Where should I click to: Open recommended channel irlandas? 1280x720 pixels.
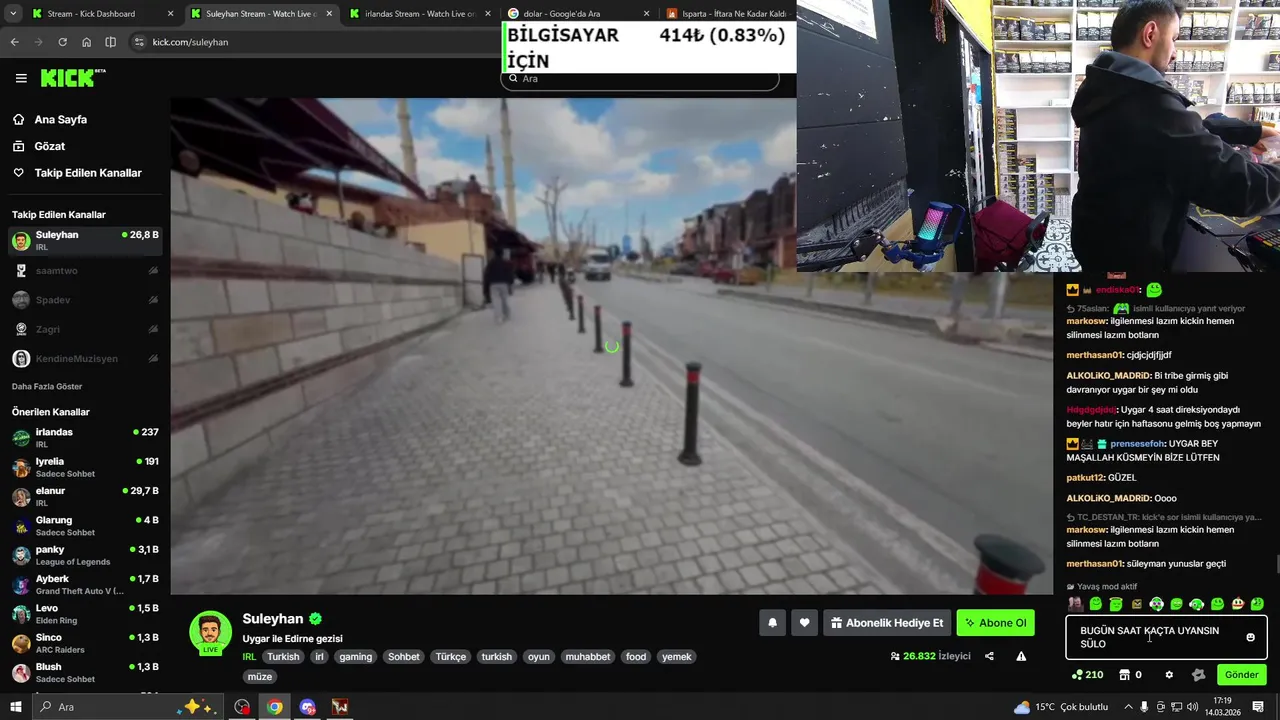(85, 437)
